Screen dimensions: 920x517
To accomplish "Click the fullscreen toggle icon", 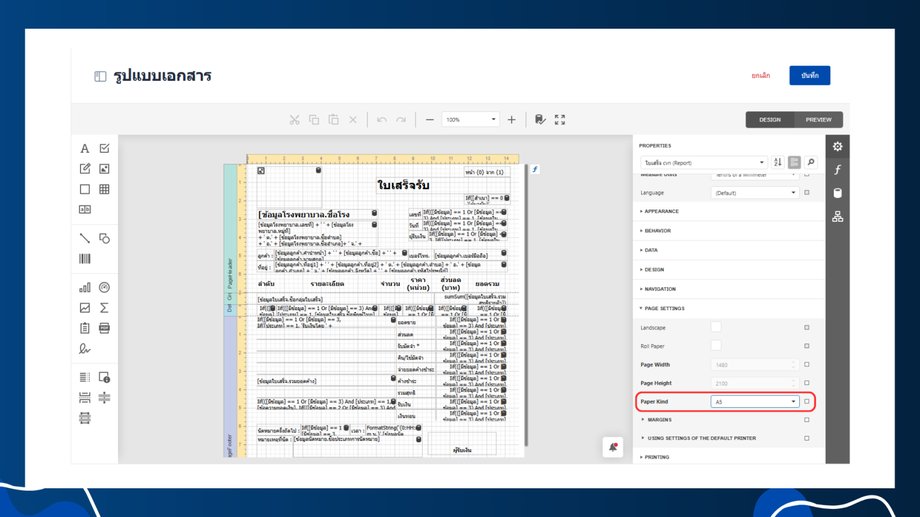I will (560, 120).
